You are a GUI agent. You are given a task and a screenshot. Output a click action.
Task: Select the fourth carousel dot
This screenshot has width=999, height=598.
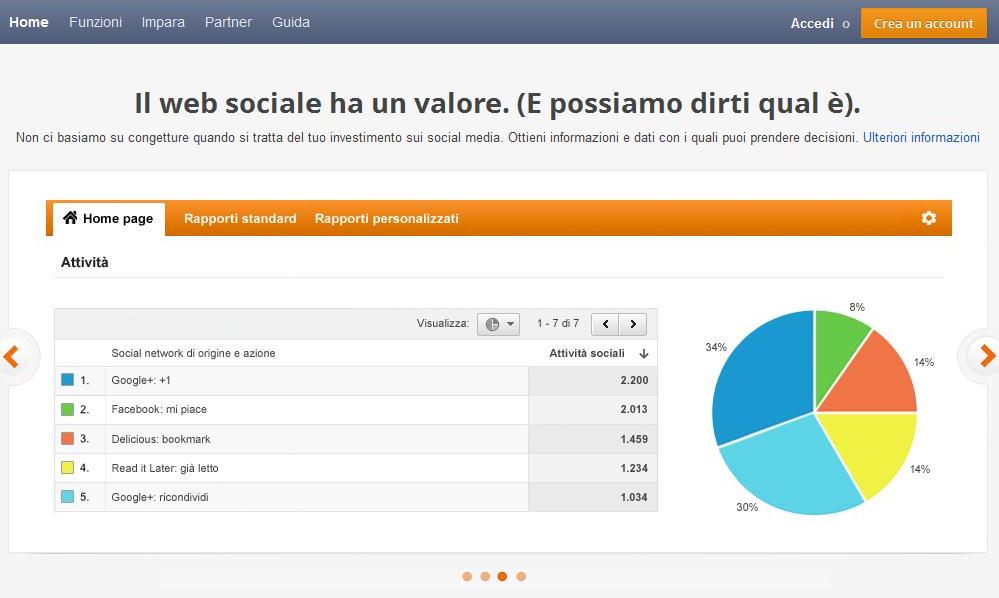[521, 576]
